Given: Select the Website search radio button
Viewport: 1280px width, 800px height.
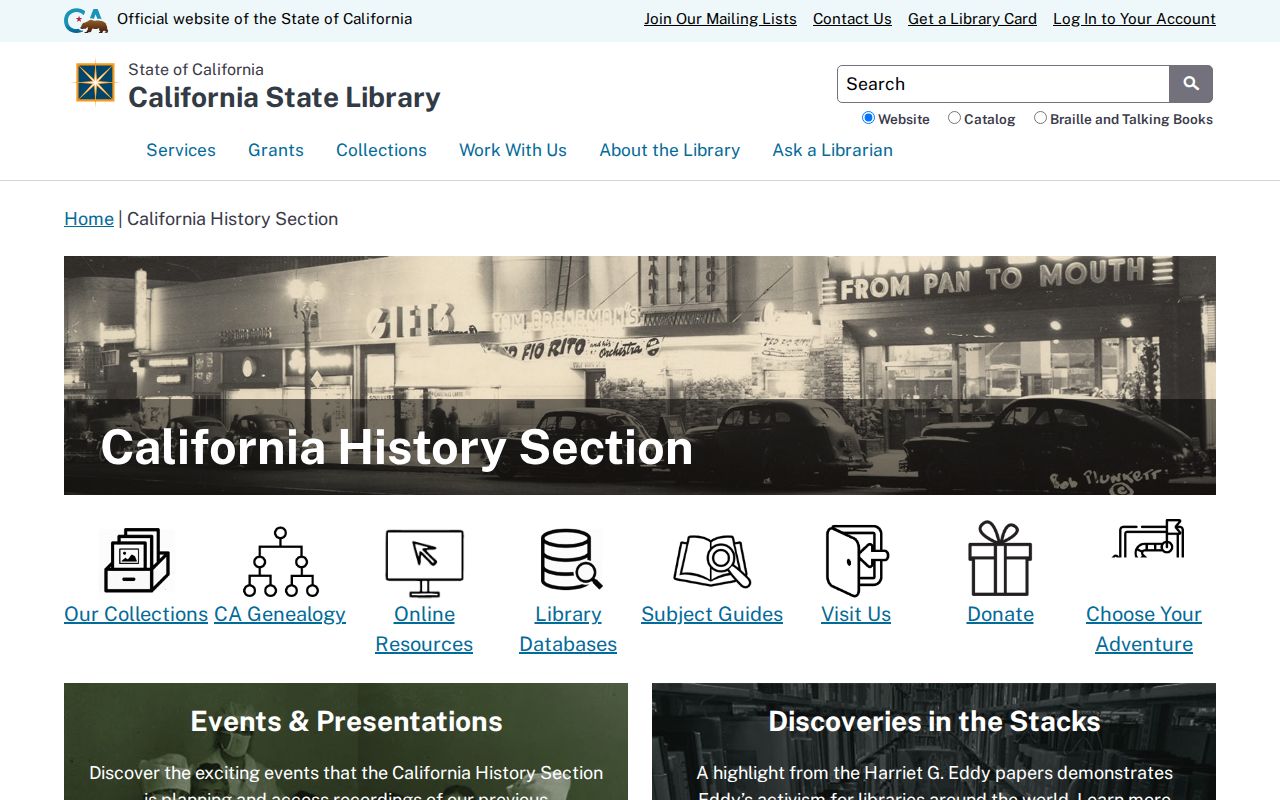Looking at the screenshot, I should pyautogui.click(x=868, y=118).
